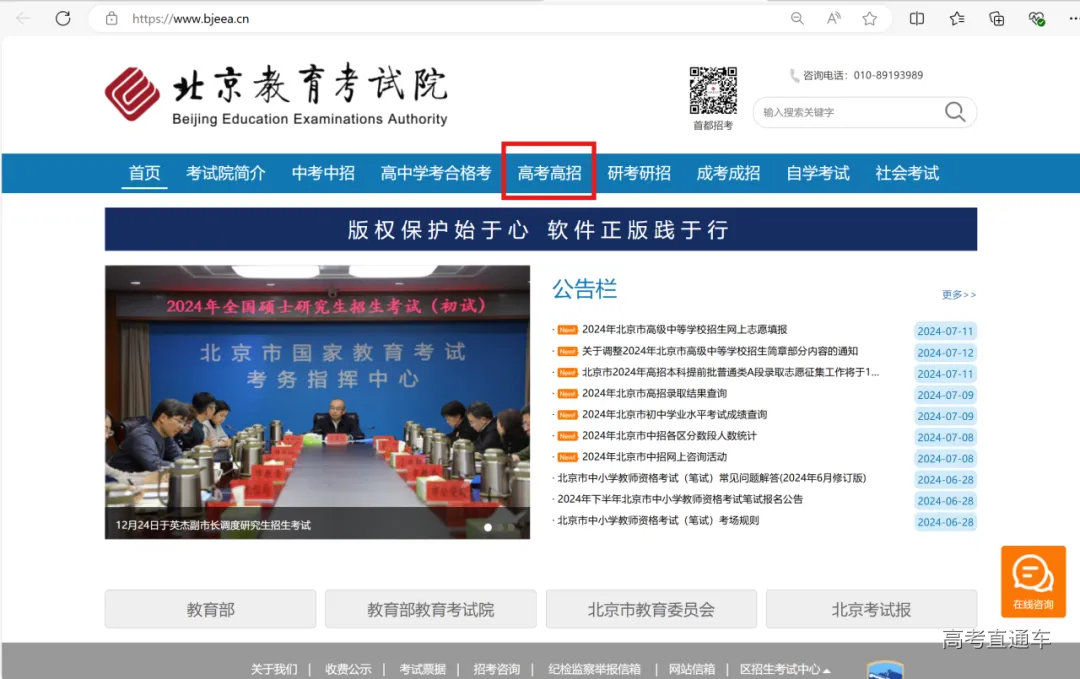Viewport: 1080px width, 679px height.
Task: Expand 区招生考试中心 in the footer
Action: 786,669
